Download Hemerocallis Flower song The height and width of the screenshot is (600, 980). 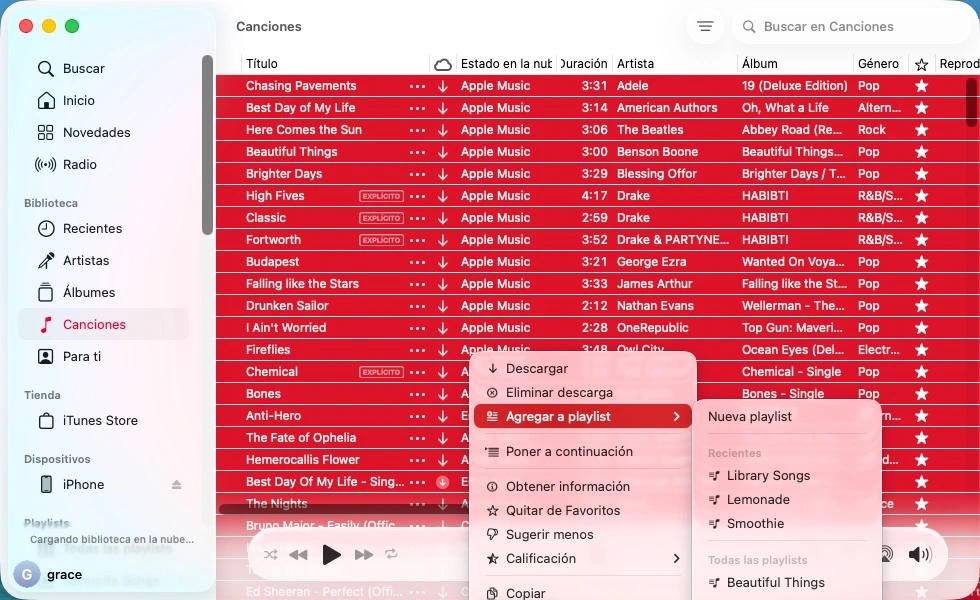442,460
